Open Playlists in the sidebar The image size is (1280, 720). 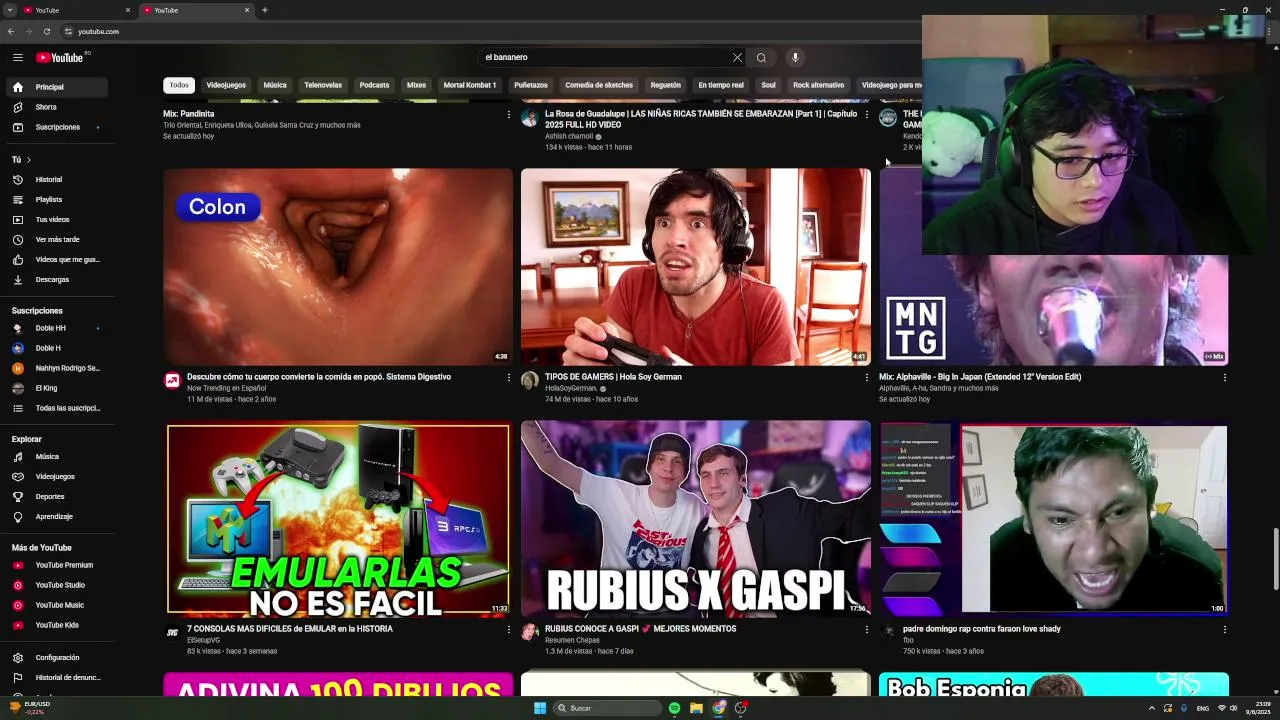coord(57,199)
